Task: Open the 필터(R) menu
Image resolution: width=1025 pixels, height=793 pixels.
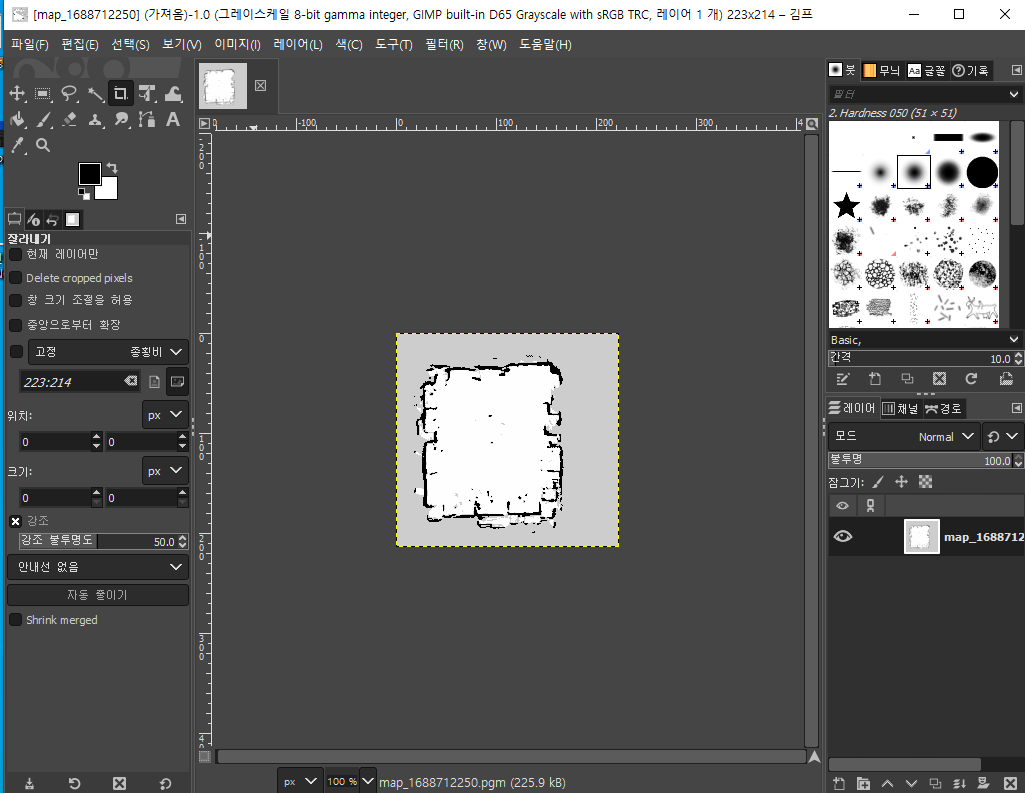Action: 444,45
